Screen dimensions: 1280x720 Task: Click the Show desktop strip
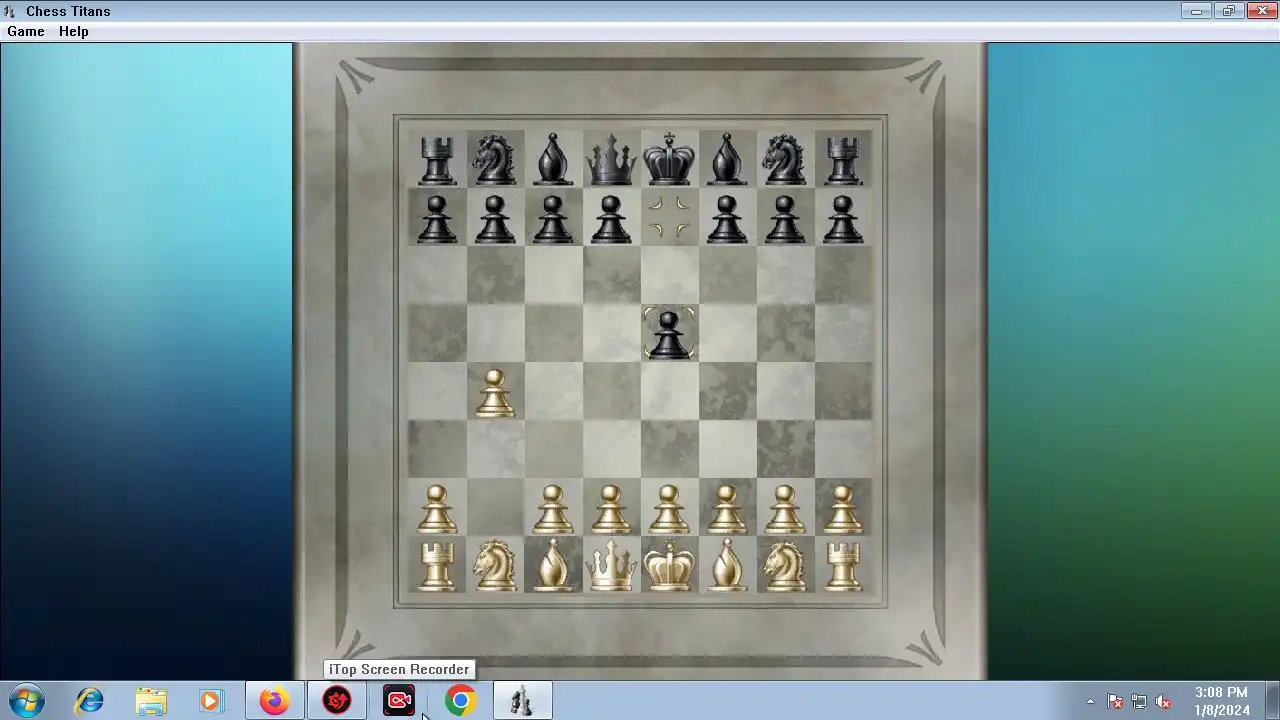1272,701
